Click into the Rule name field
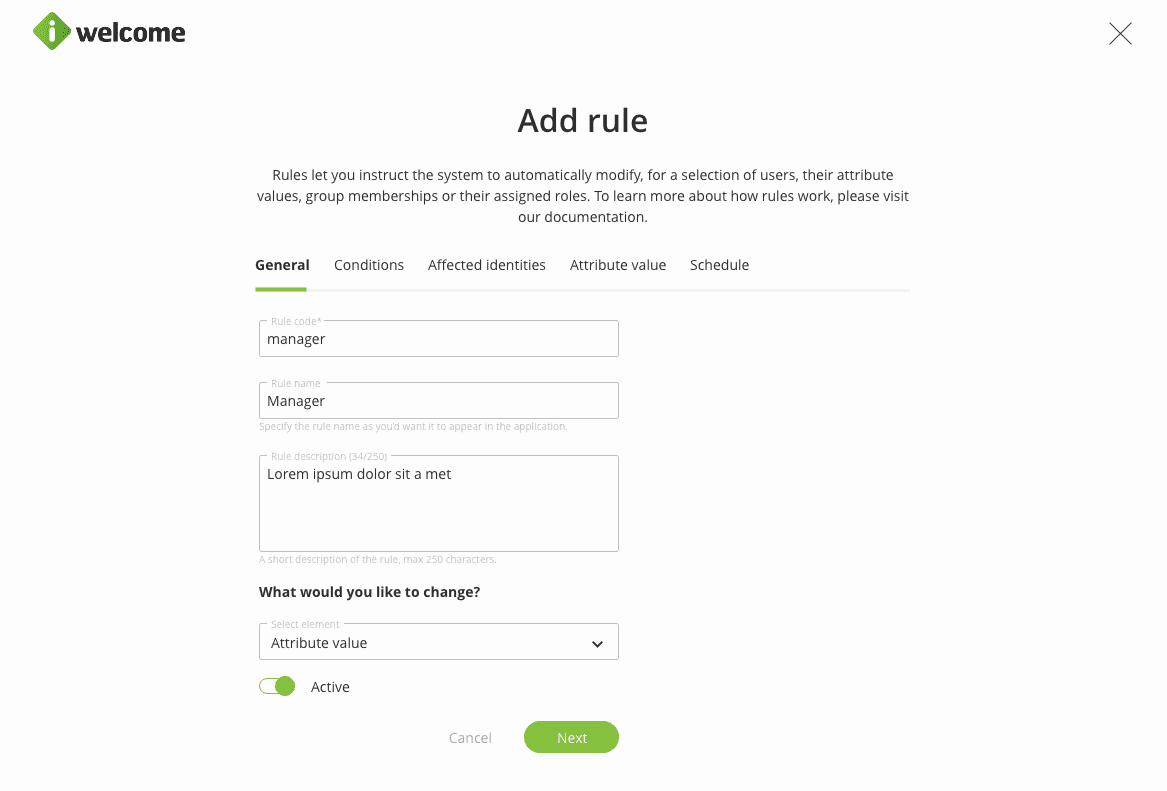This screenshot has width=1167, height=791. 438,401
